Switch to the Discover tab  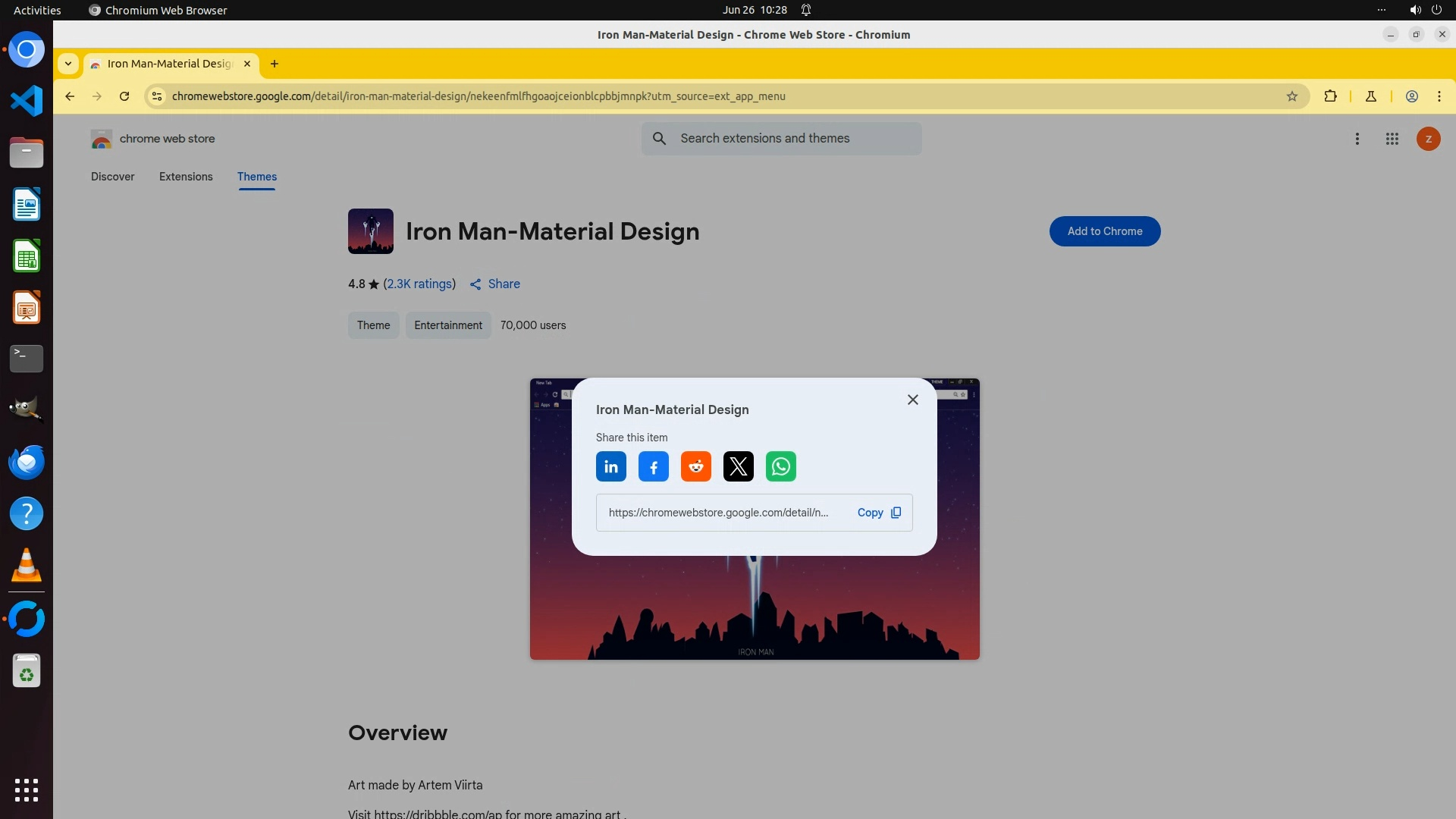pyautogui.click(x=112, y=177)
